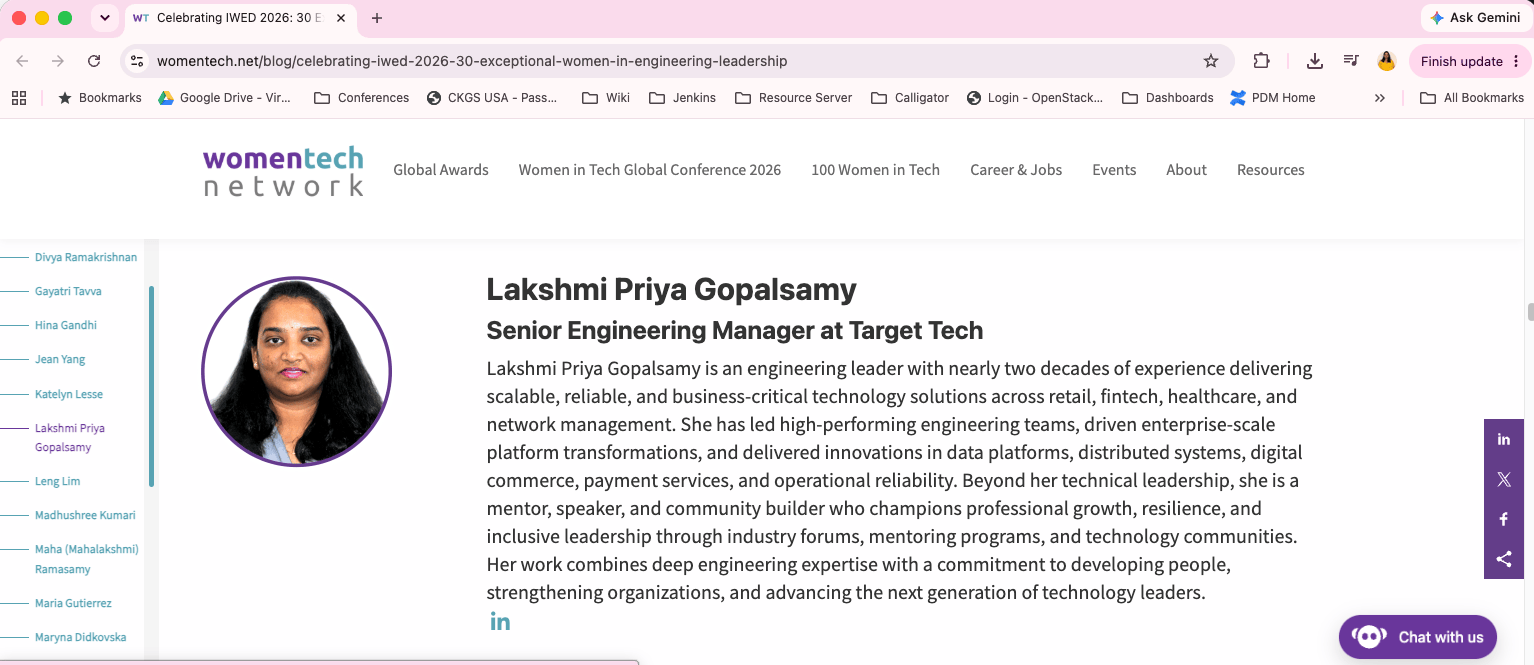Screen dimensions: 1534x665
Task: Share the page on LinkedIn from side panel
Action: pos(1503,439)
